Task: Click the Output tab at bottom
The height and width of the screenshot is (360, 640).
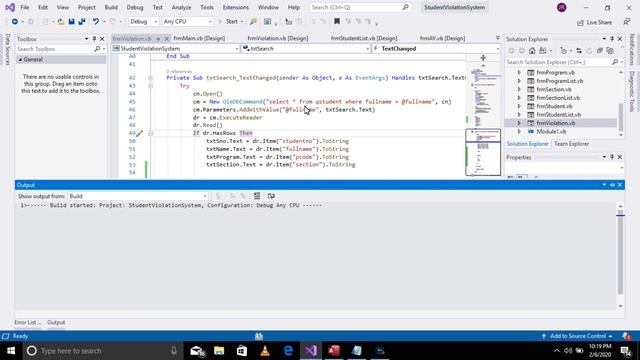Action: [56, 322]
